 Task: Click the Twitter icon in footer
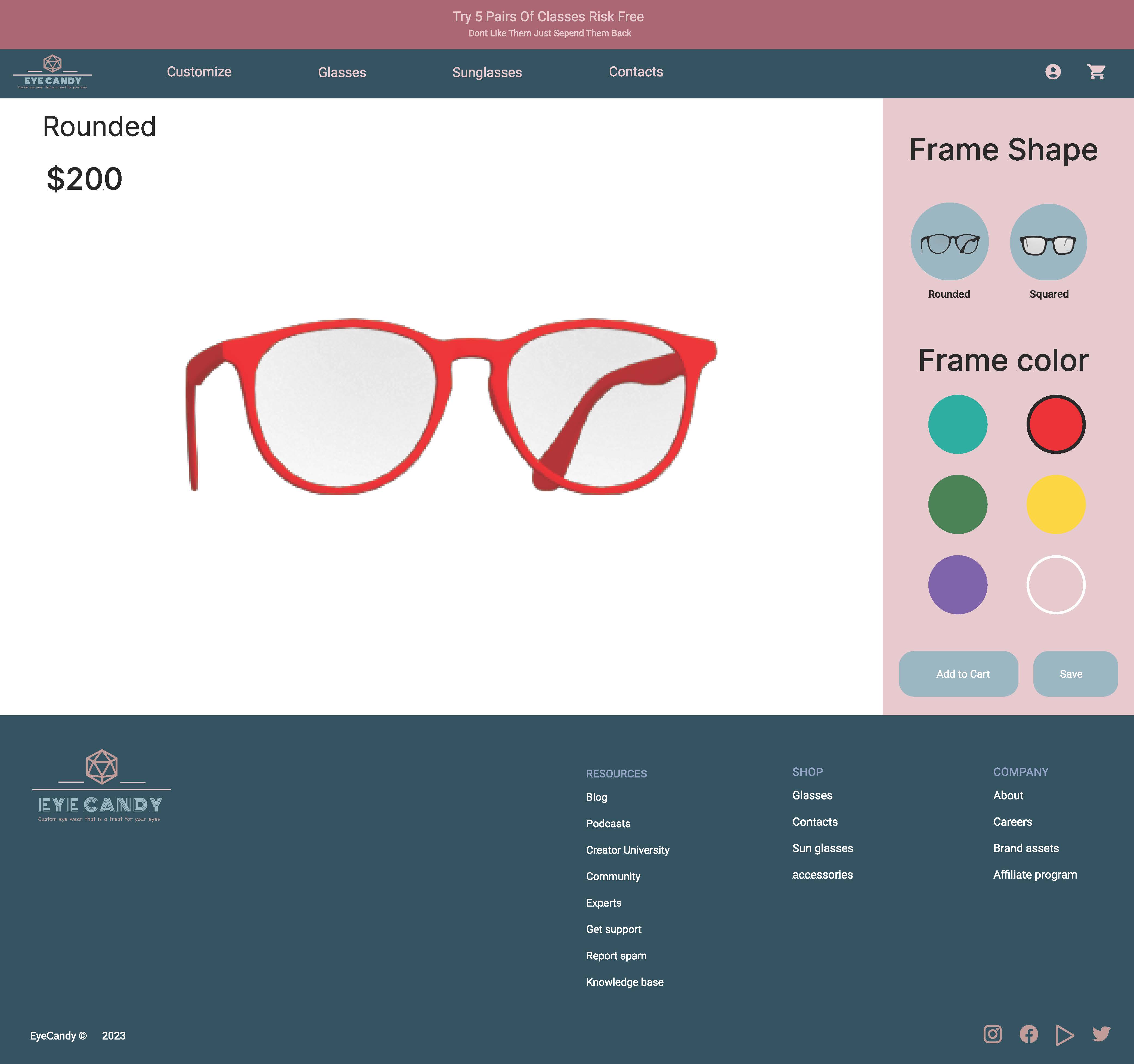(x=1101, y=1034)
